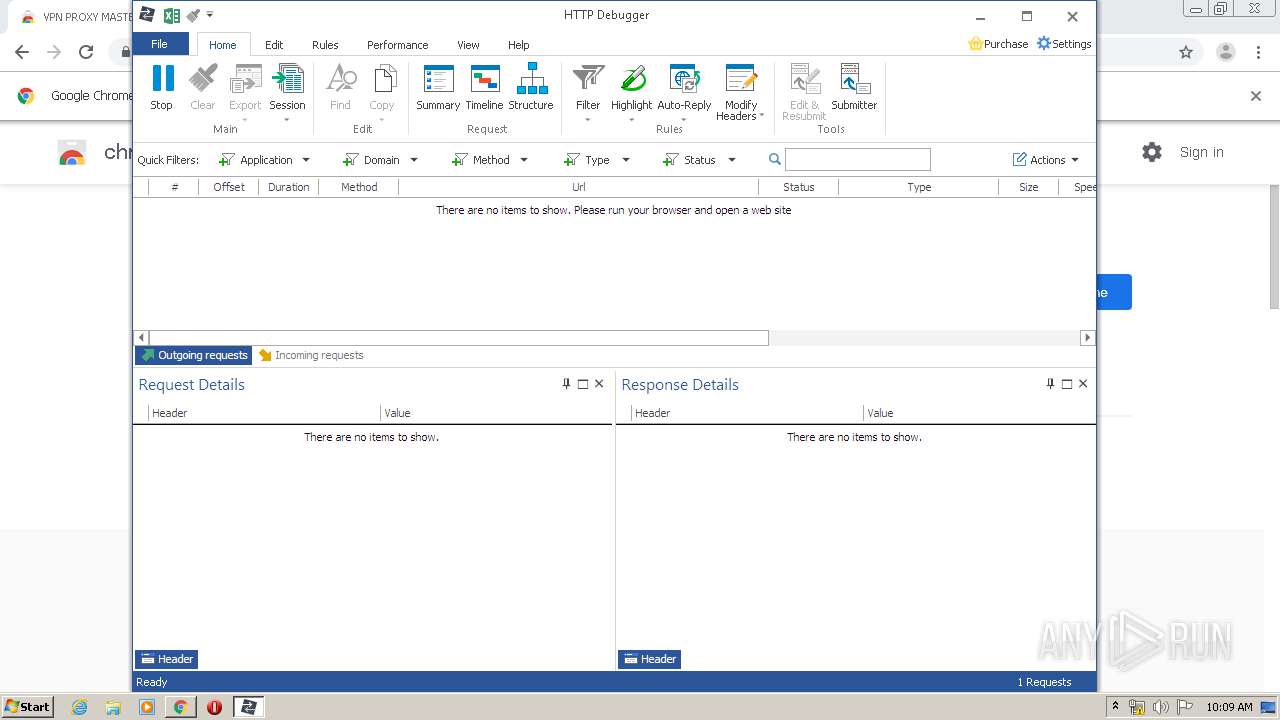
Task: Select the Outgoing requests tab
Action: 194,355
